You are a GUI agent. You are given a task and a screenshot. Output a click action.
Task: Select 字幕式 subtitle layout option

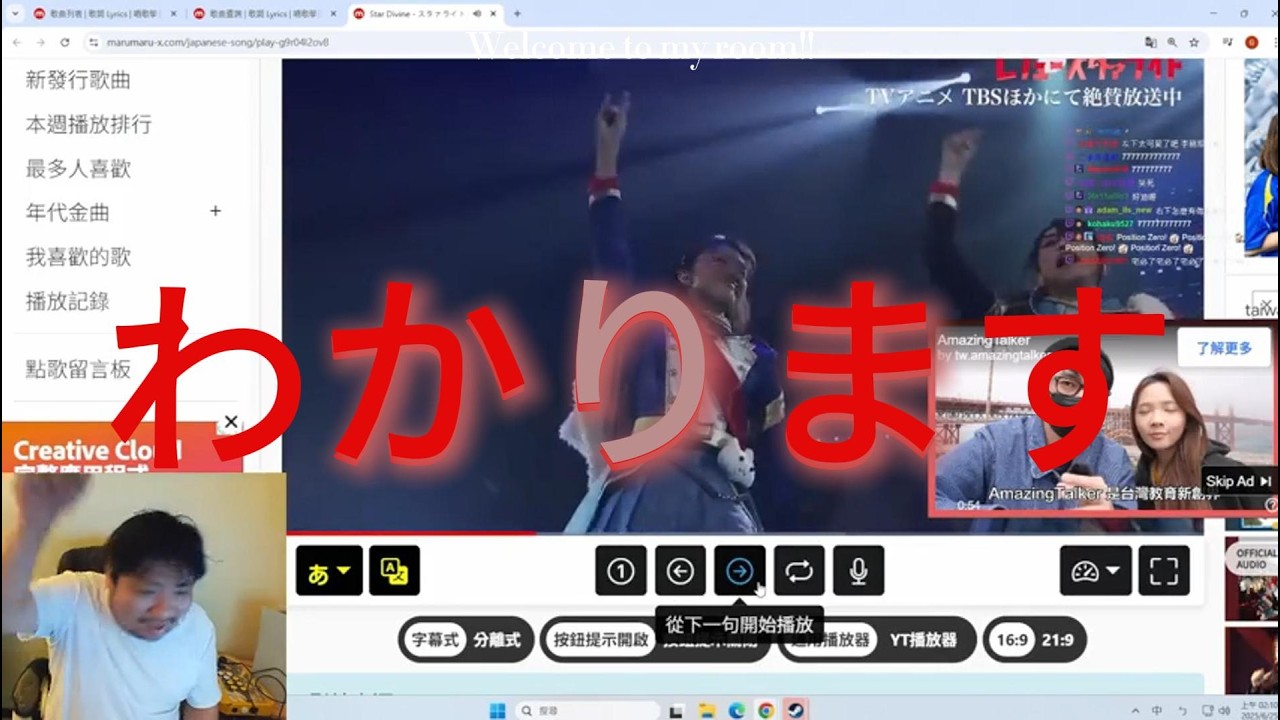[x=435, y=640]
